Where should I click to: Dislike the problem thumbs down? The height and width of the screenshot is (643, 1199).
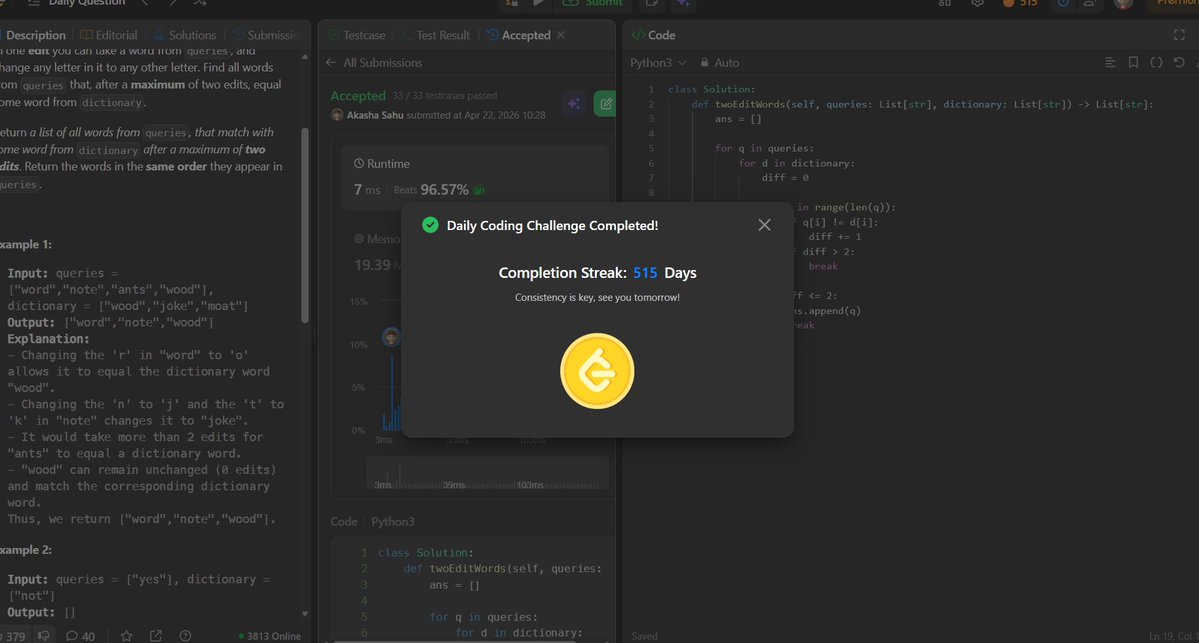(x=44, y=635)
